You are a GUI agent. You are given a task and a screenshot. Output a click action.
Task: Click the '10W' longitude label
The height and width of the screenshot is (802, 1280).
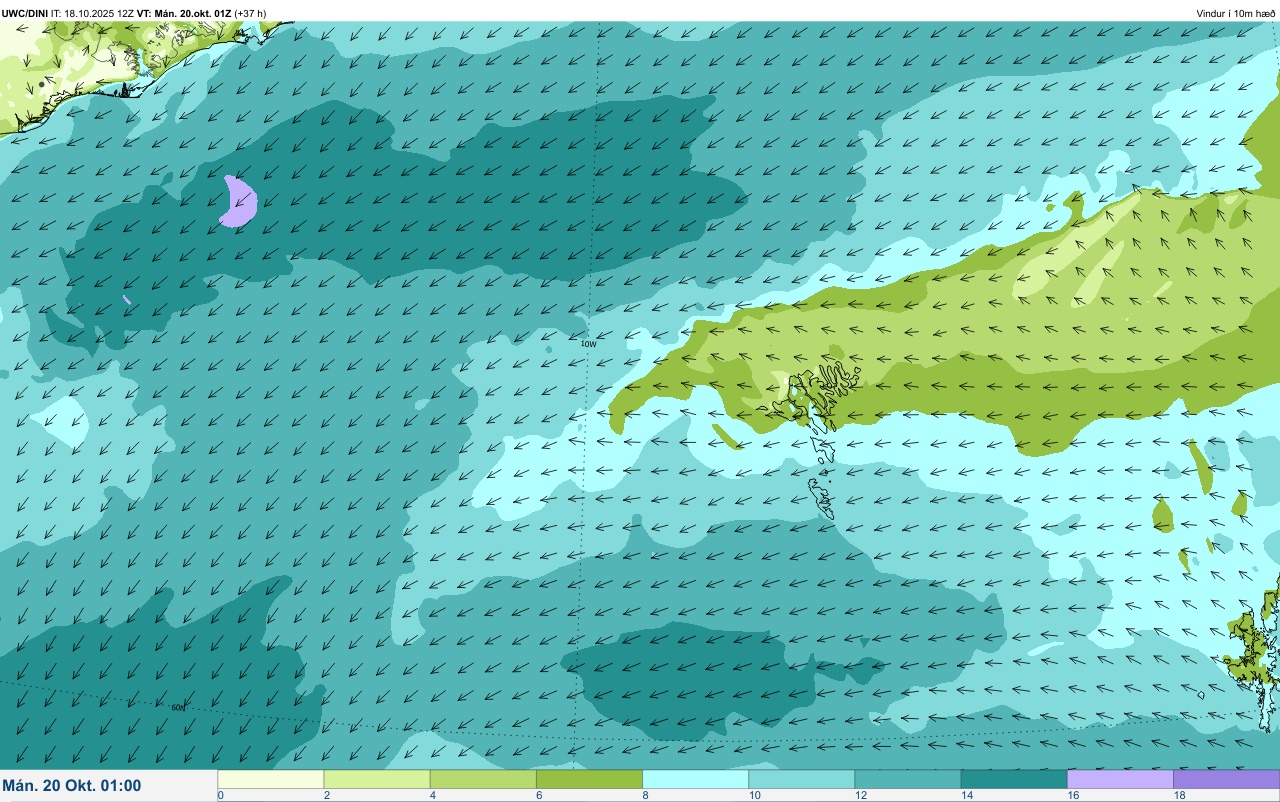[588, 343]
